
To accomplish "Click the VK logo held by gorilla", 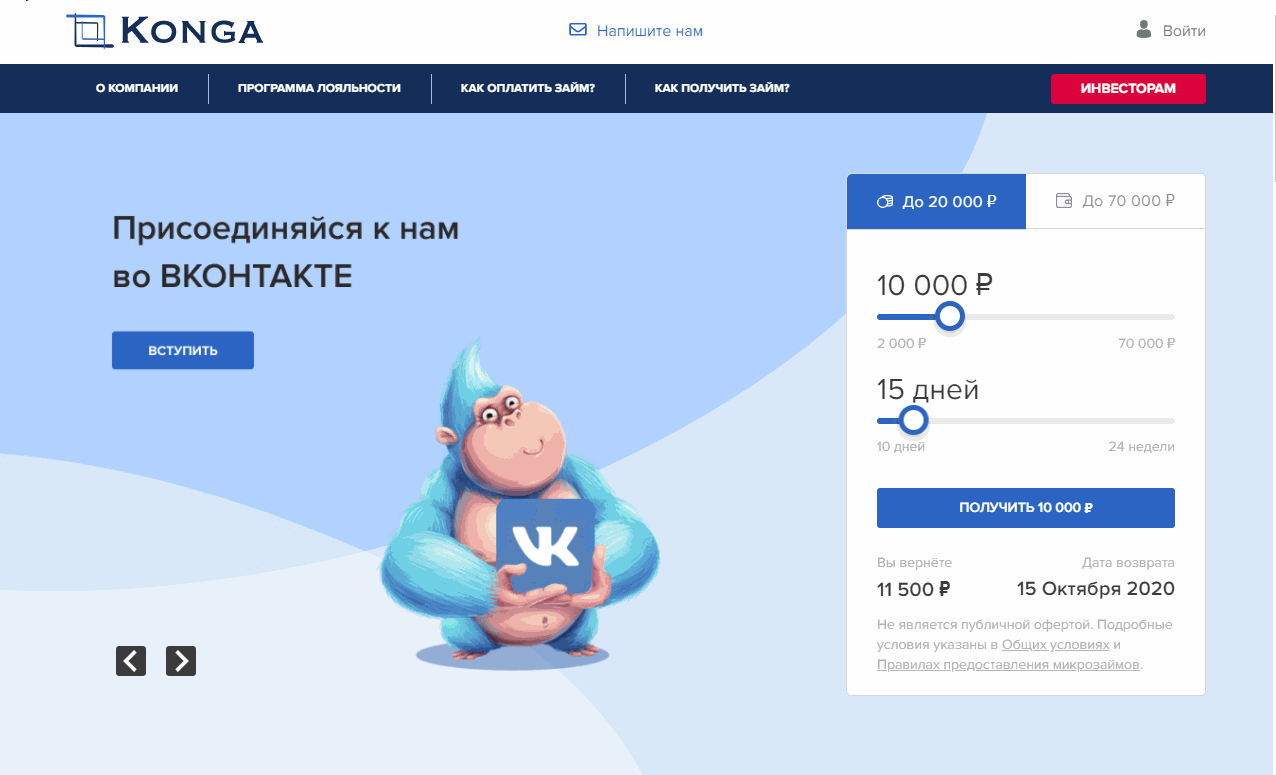I will click(545, 547).
